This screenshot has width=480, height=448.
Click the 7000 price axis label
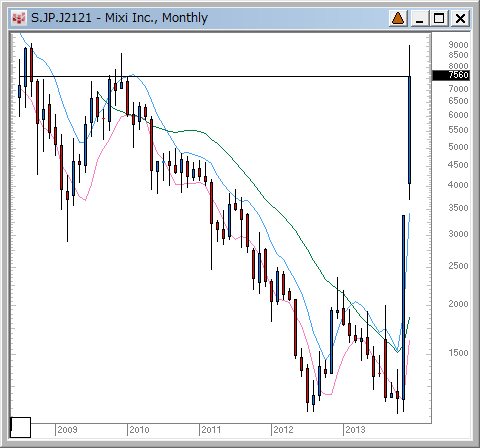tap(458, 89)
